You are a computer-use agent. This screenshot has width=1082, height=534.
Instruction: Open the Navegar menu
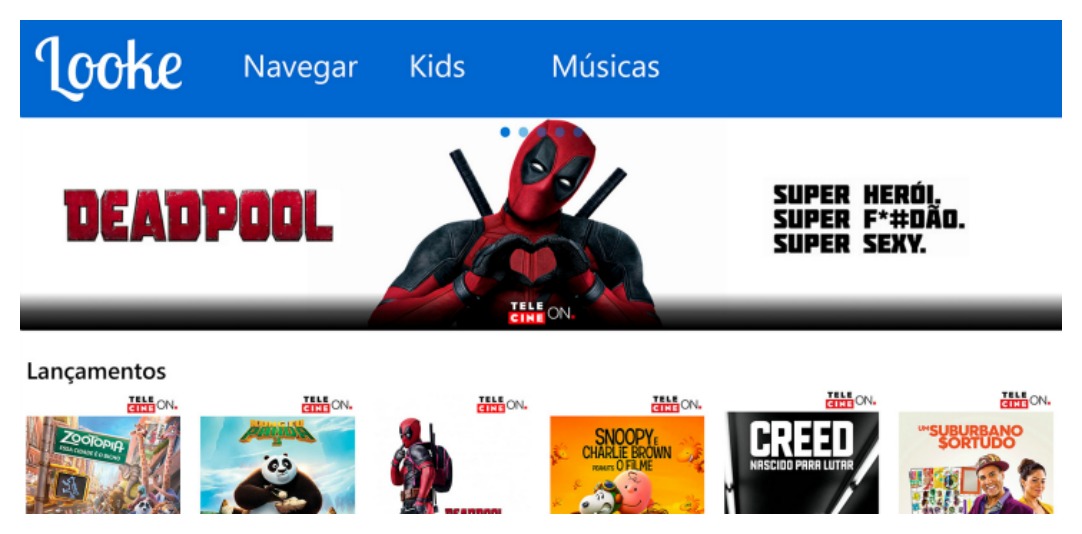[x=300, y=67]
